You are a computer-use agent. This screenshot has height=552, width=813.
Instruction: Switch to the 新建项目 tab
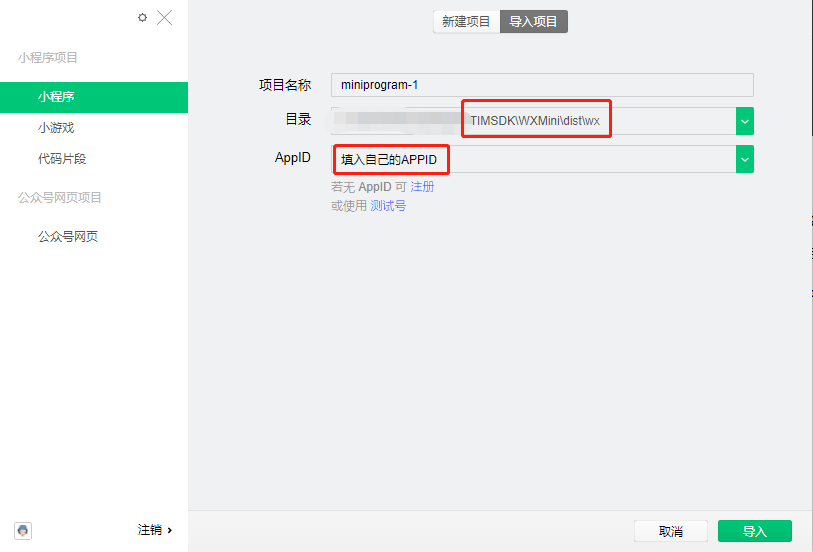pyautogui.click(x=466, y=22)
